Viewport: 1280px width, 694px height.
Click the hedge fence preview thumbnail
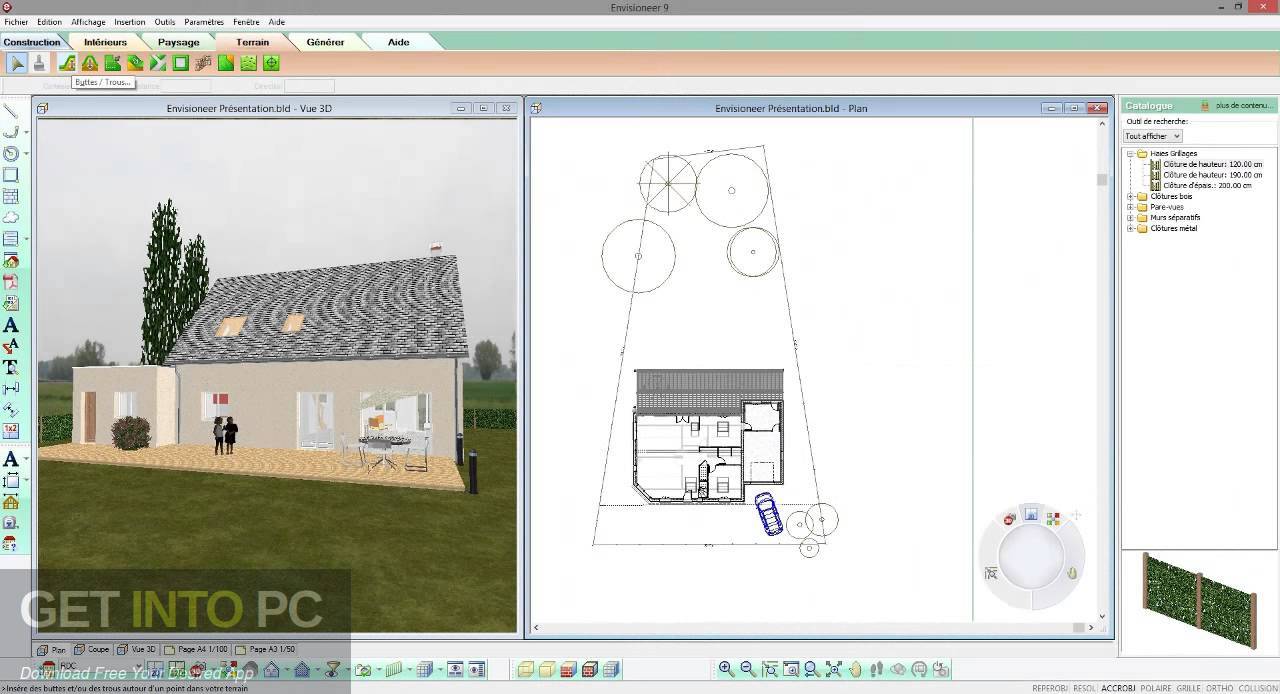point(1200,602)
